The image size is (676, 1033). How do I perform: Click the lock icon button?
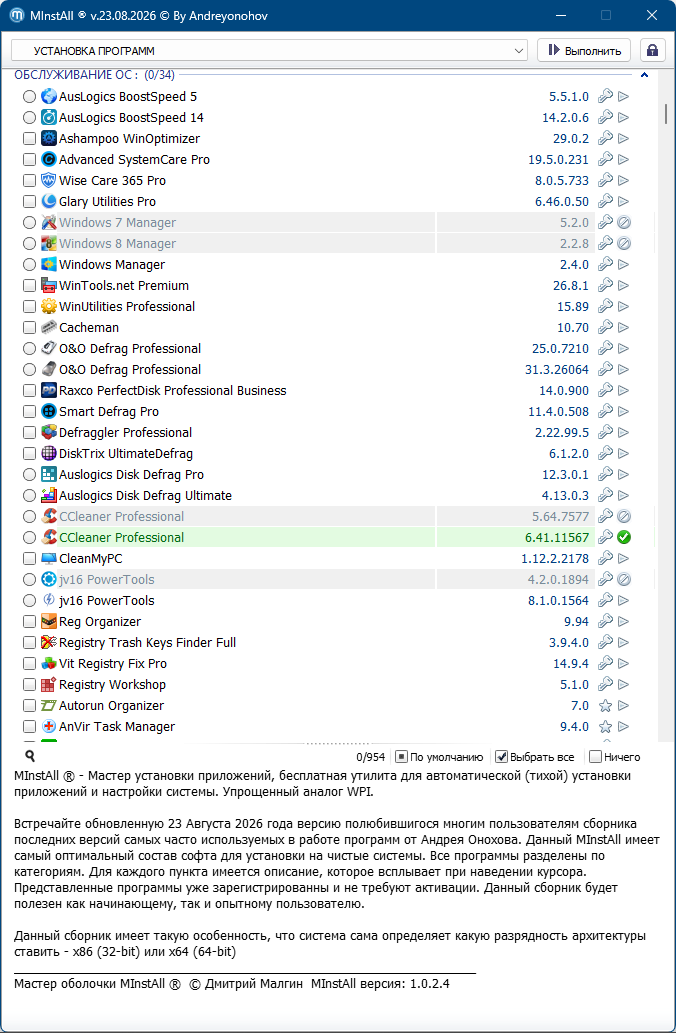[x=652, y=51]
